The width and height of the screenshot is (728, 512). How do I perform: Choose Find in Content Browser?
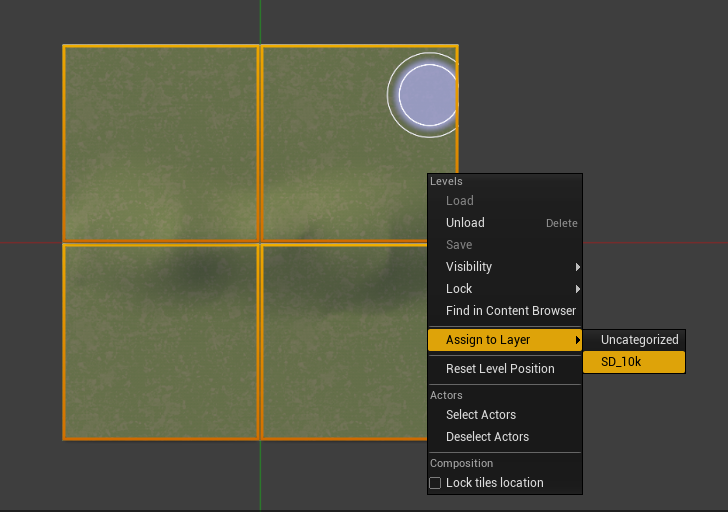click(x=505, y=311)
